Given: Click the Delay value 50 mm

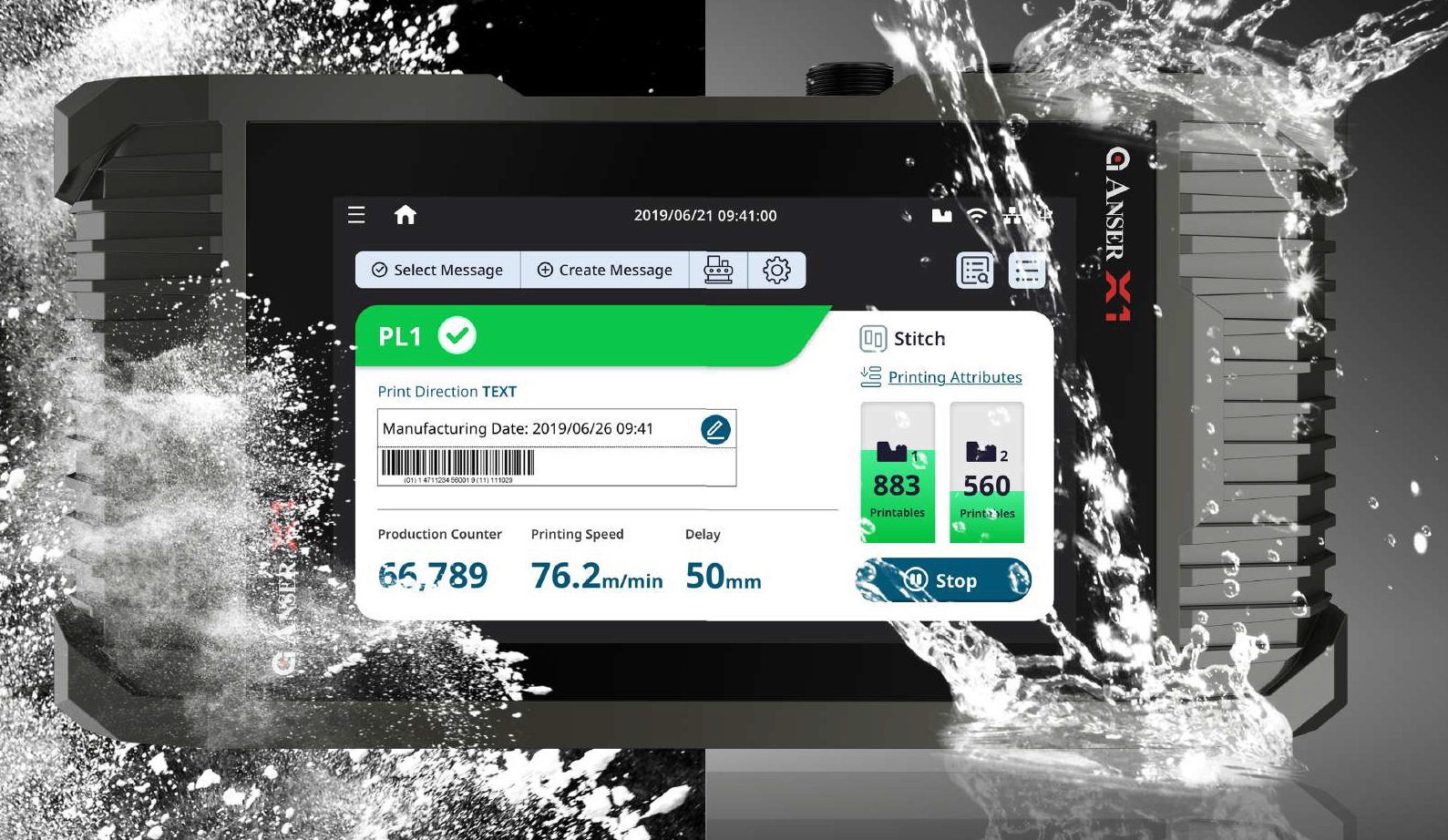Looking at the screenshot, I should click(x=723, y=576).
